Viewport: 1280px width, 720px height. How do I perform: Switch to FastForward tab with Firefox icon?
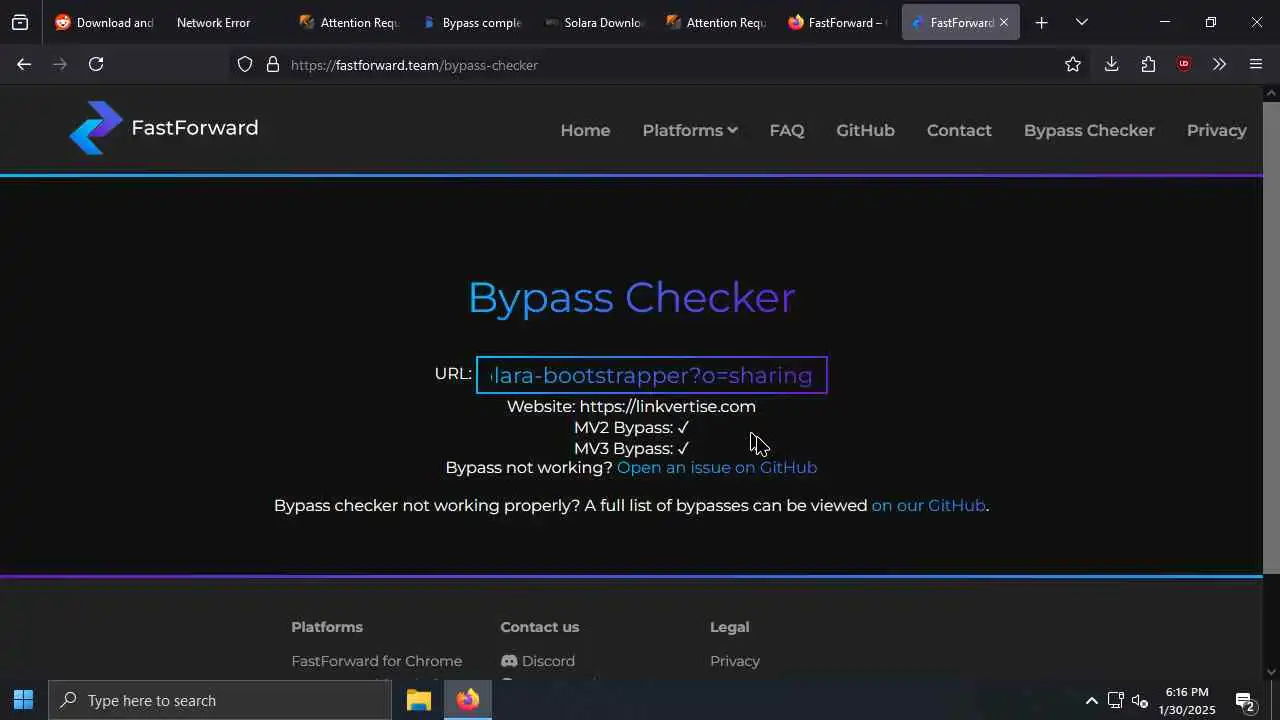tap(837, 22)
